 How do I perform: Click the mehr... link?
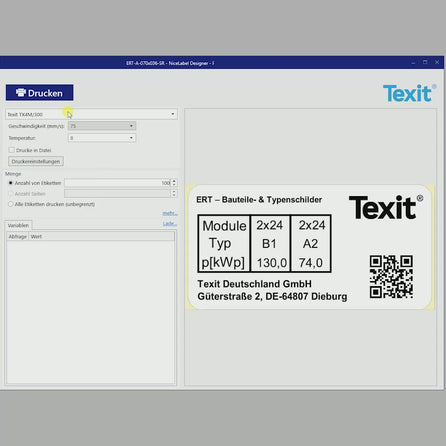170,213
